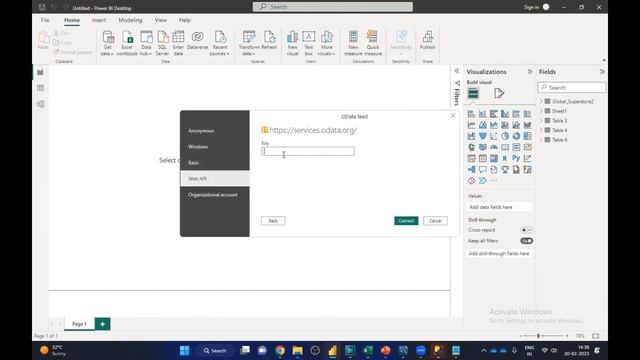Toggle Keep all filters switch
The height and width of the screenshot is (360, 640).
coord(527,241)
